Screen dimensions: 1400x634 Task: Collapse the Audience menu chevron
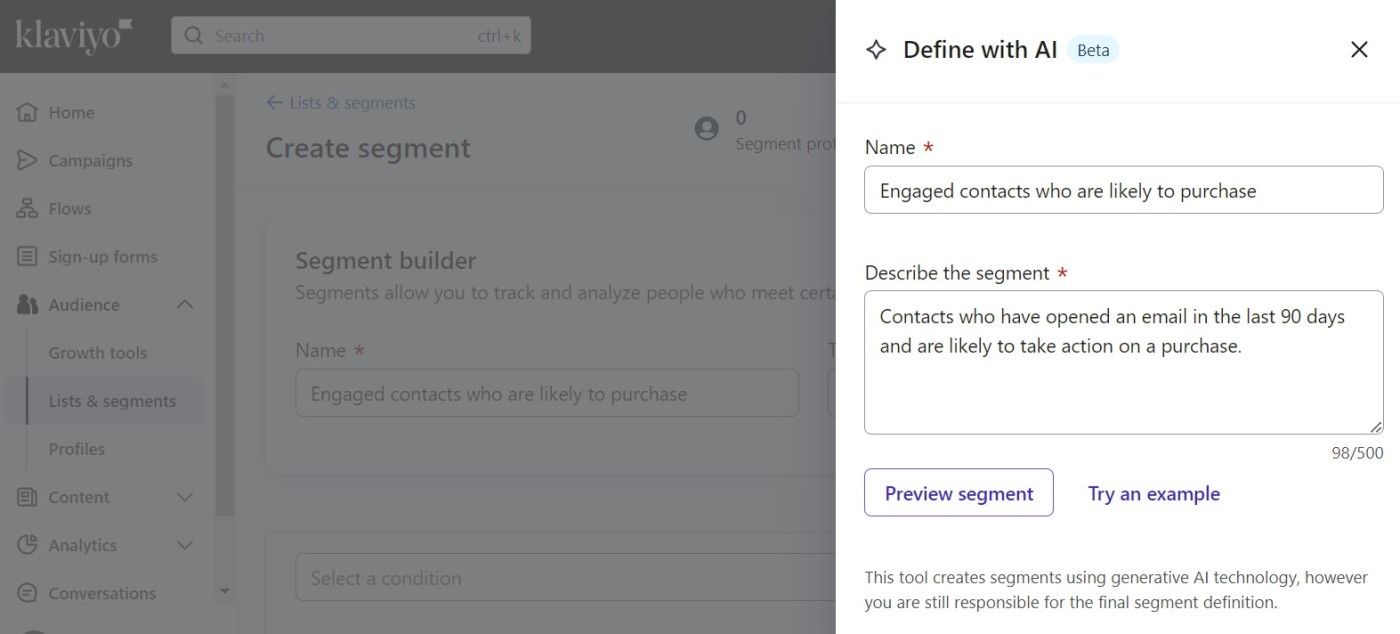click(185, 305)
